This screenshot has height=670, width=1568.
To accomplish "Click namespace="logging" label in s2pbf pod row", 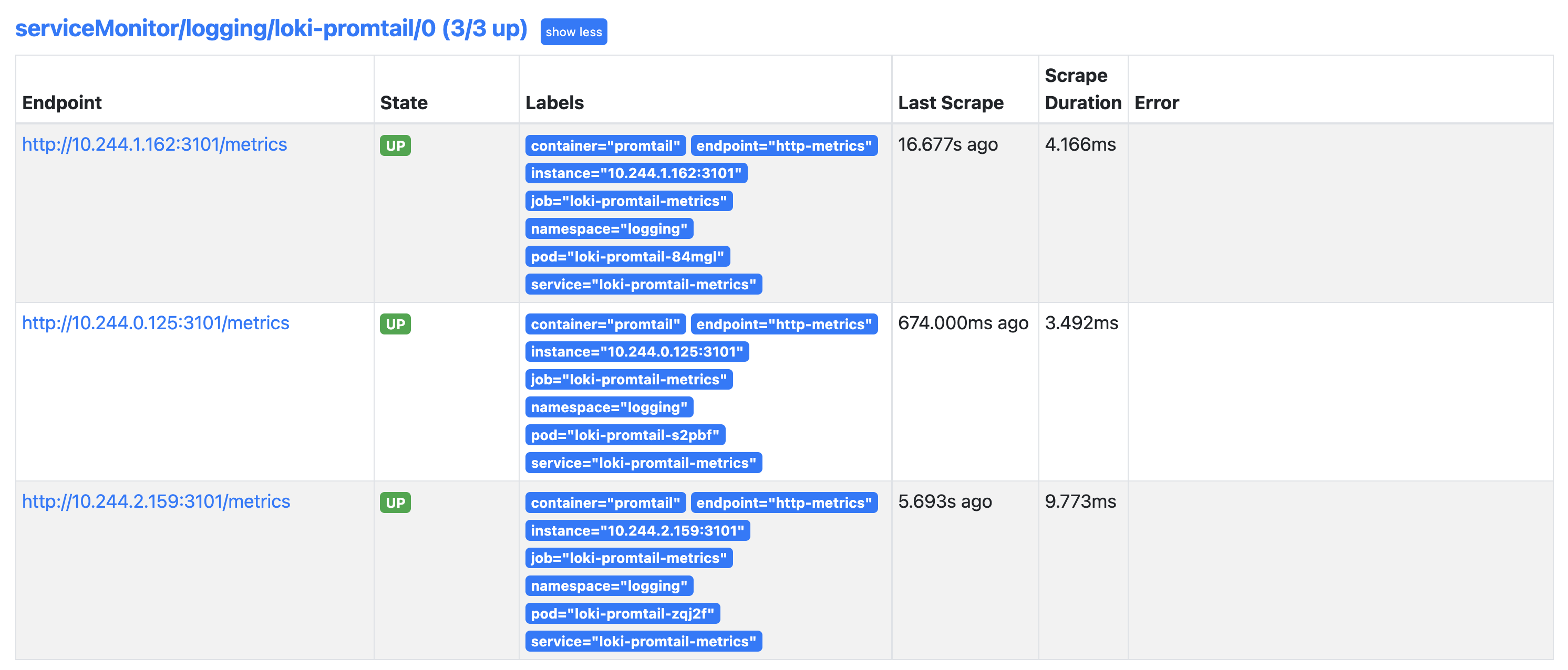I will (610, 407).
